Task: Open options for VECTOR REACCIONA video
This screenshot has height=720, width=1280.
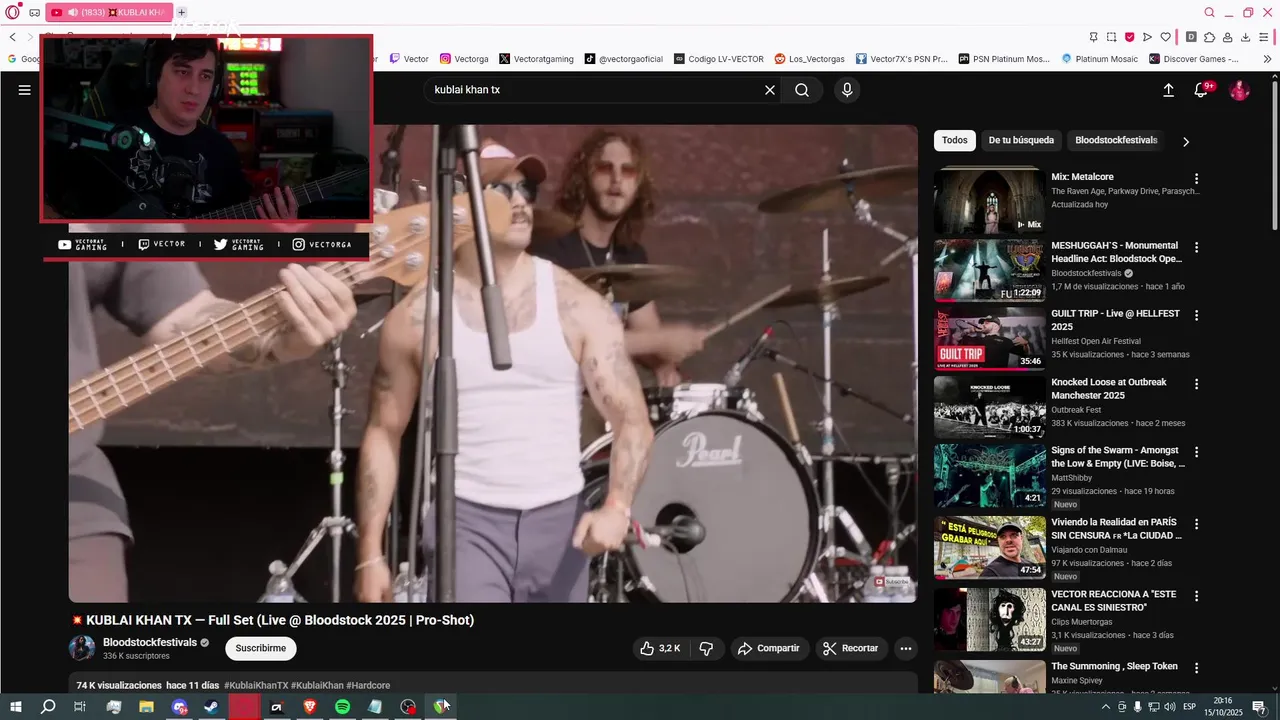Action: pos(1196,596)
